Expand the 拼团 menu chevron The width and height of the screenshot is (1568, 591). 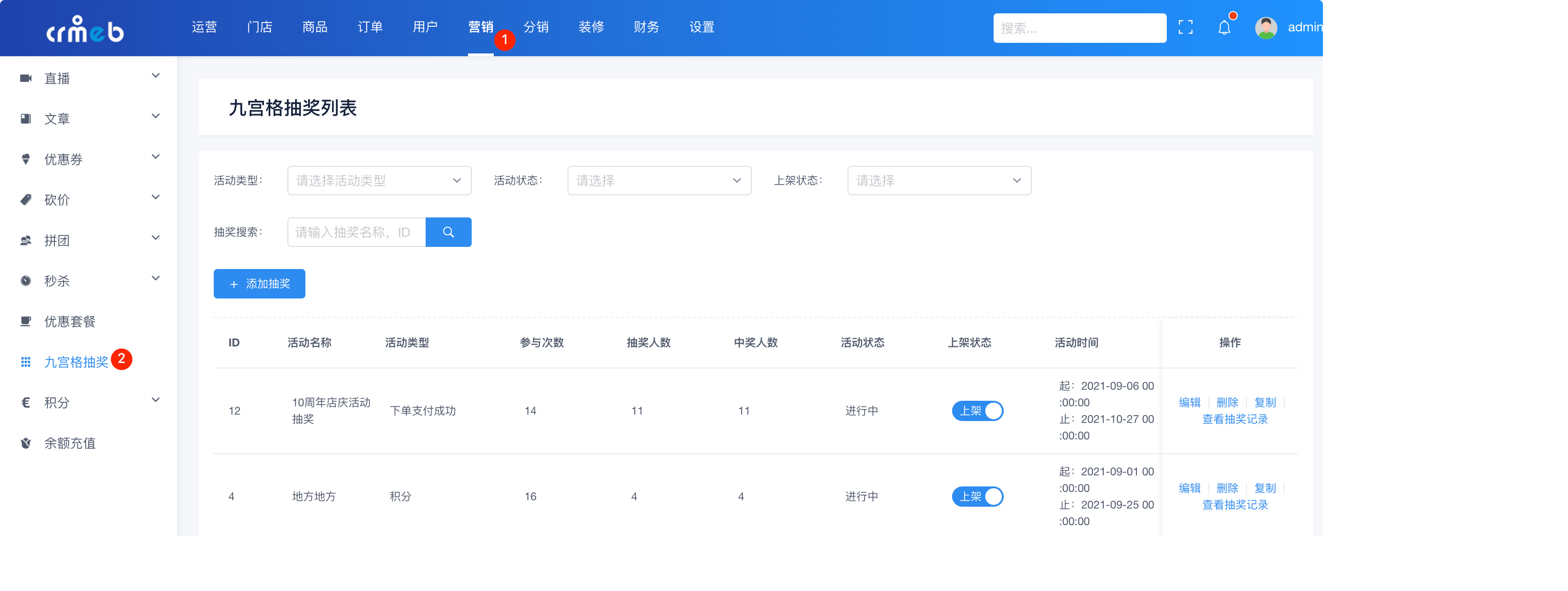(x=156, y=237)
